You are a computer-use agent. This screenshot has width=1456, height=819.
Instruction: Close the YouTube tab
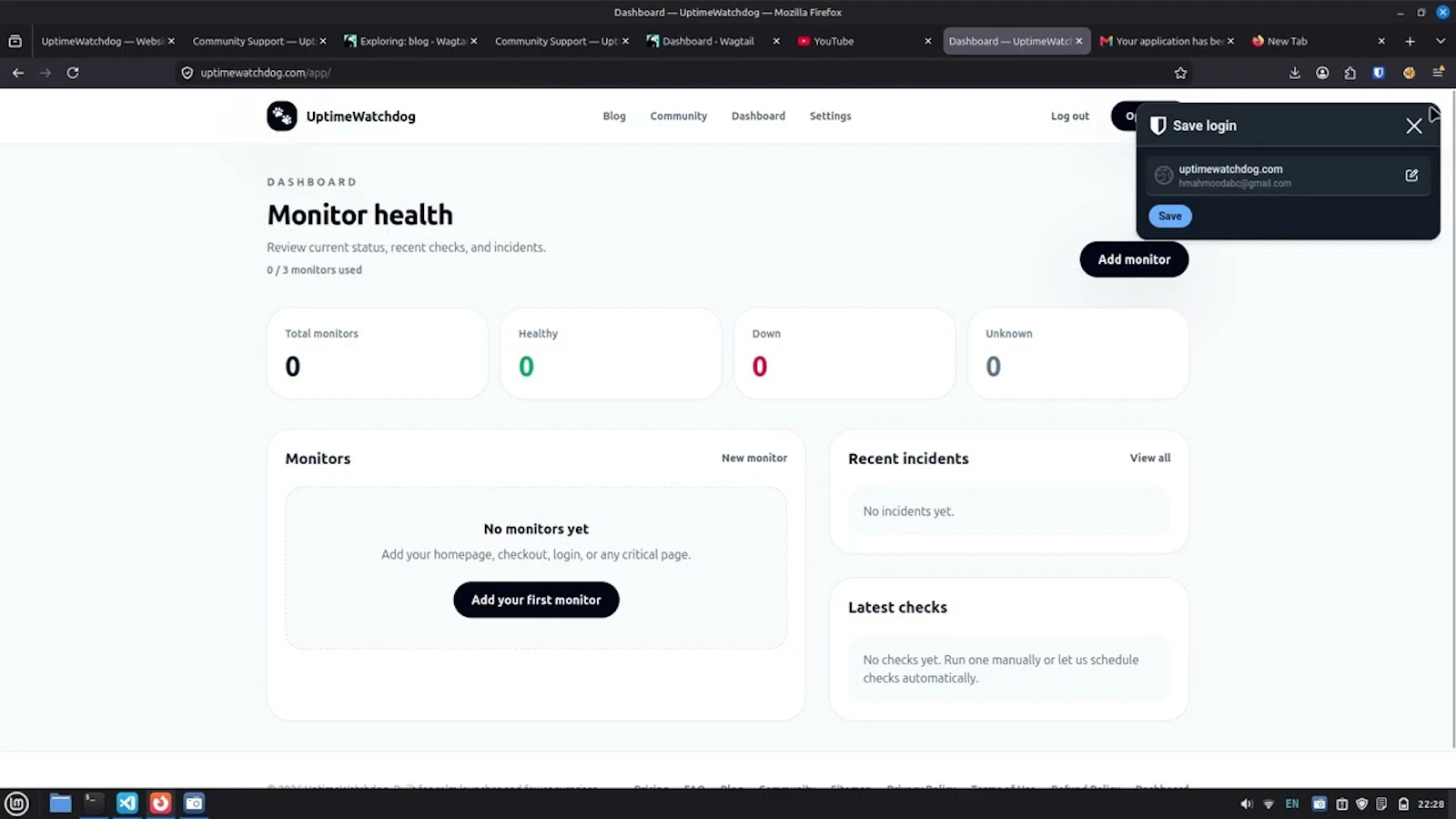click(928, 41)
